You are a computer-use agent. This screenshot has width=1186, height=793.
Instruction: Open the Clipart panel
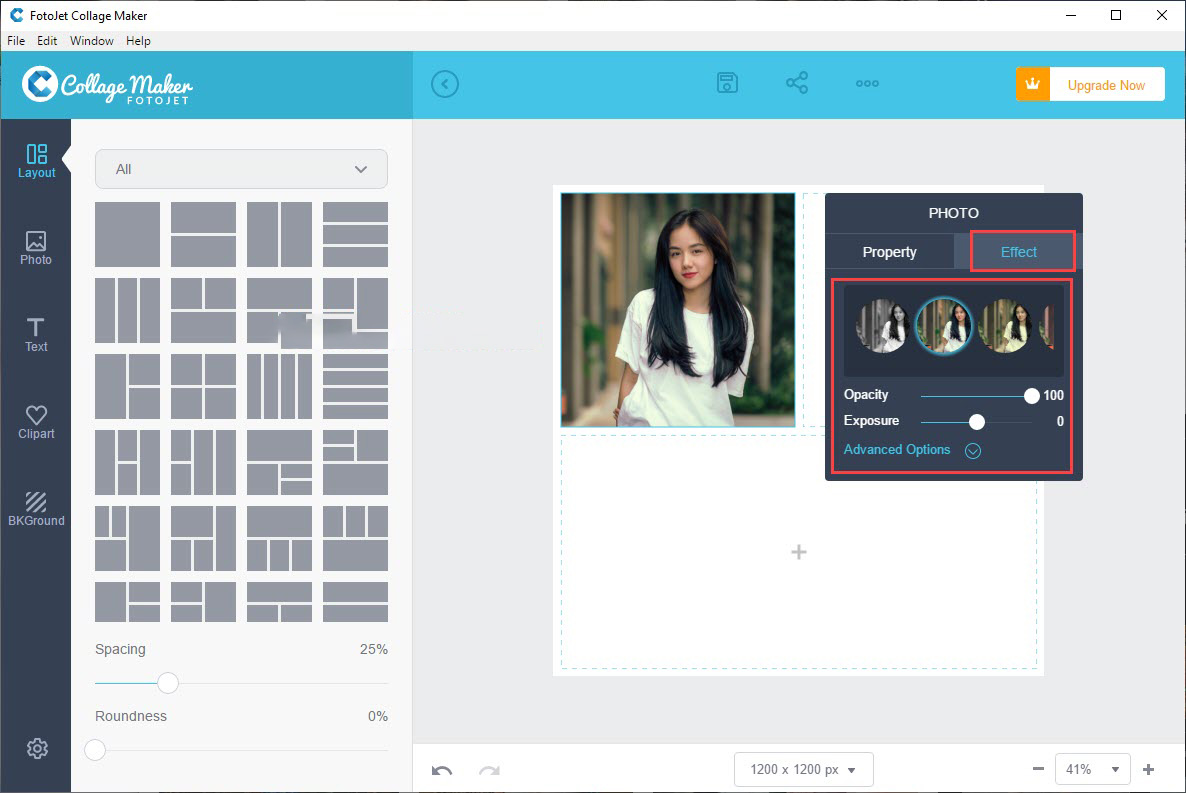36,422
